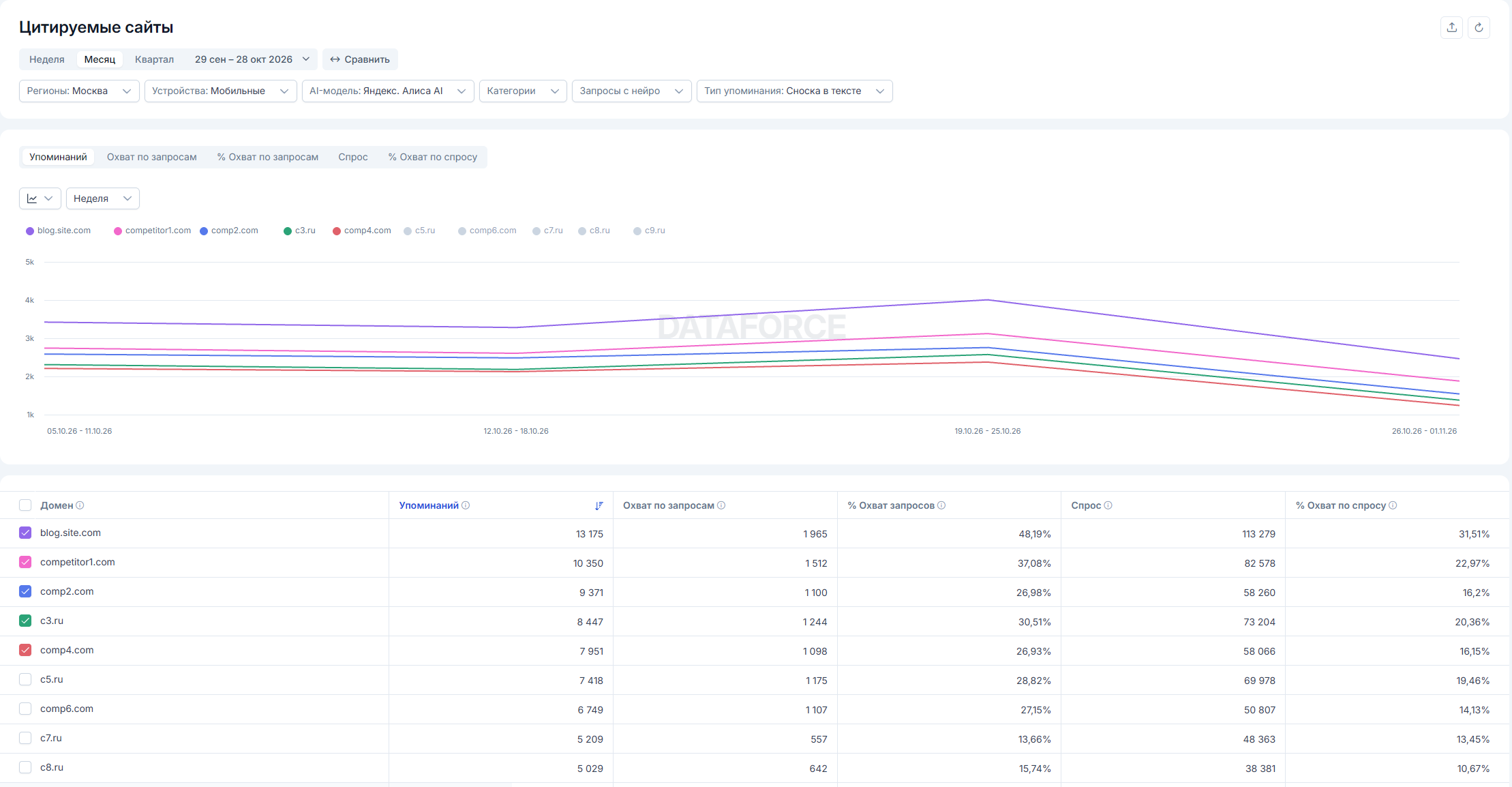Viewport: 1512px width, 787px height.
Task: Click info icon beside Охват по запросам header
Action: coord(721,505)
